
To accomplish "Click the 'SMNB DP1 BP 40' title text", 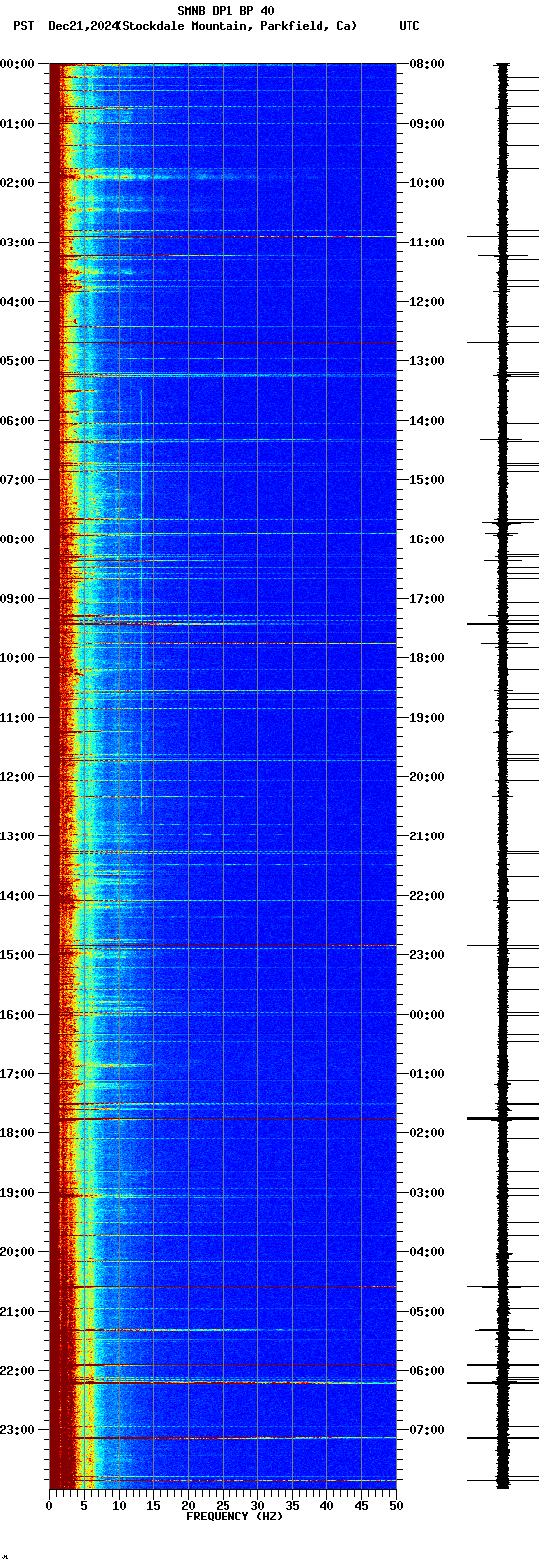I will [226, 11].
